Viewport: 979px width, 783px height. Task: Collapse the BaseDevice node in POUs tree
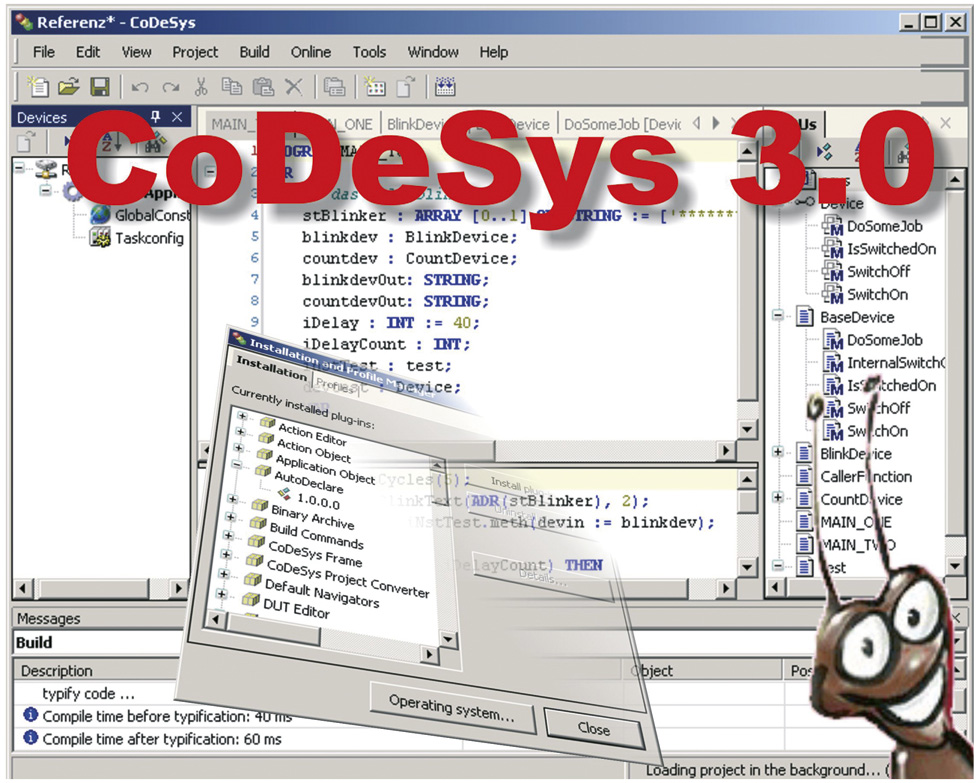778,315
